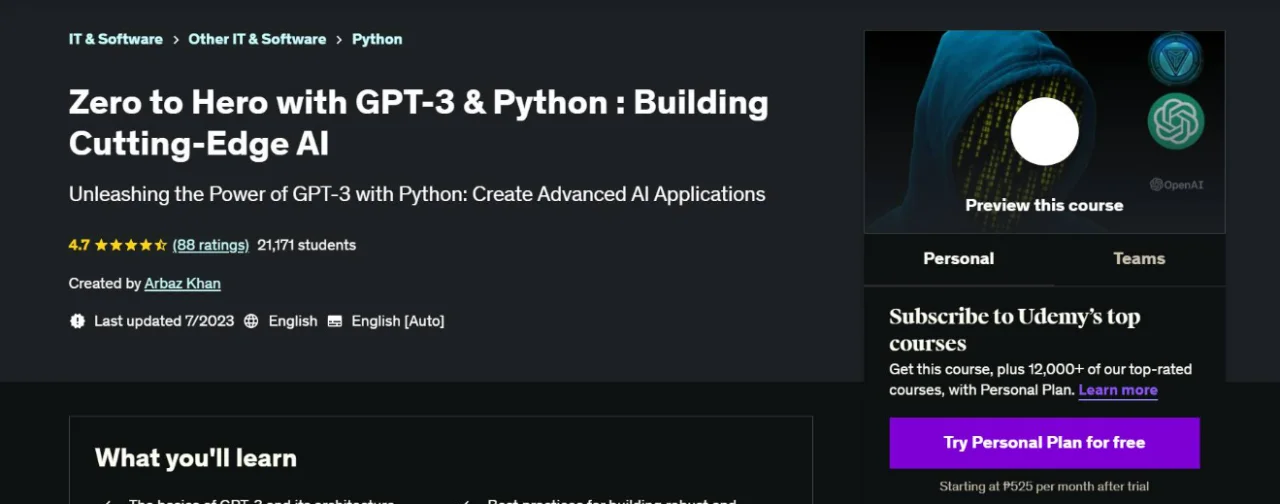The height and width of the screenshot is (504, 1280).
Task: Click the globe language icon
Action: point(251,321)
